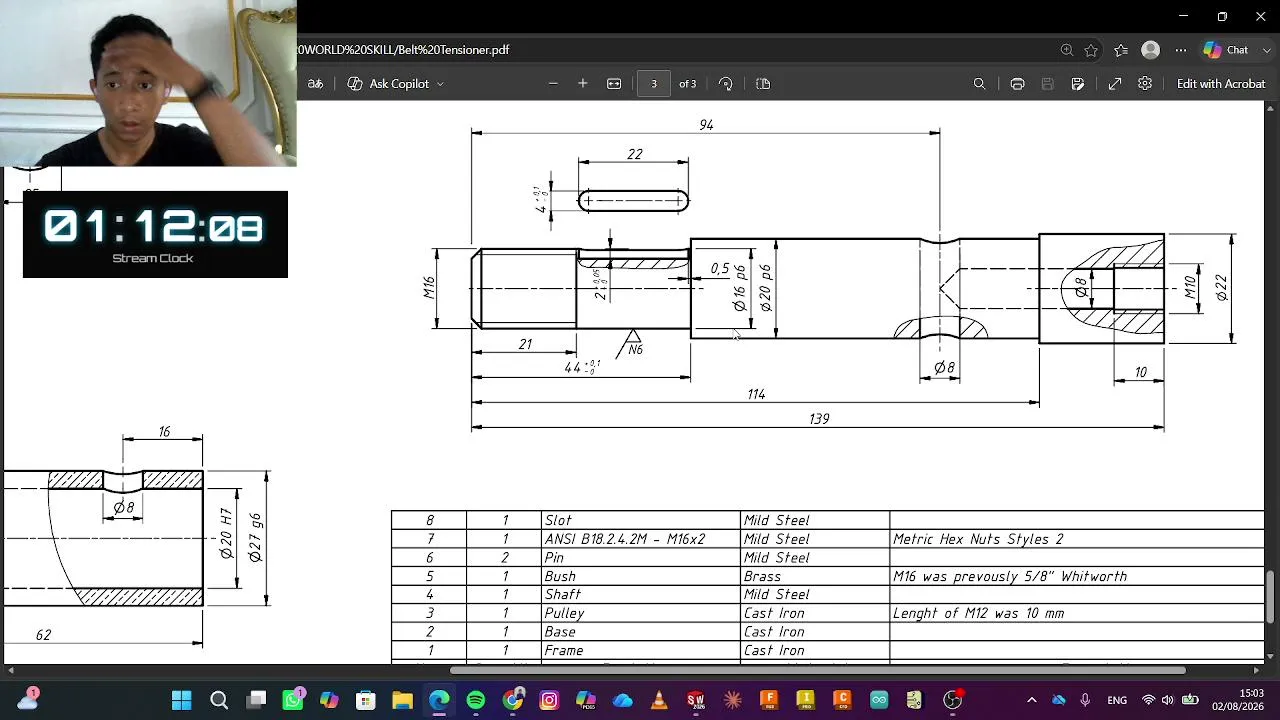Image resolution: width=1280 pixels, height=720 pixels.
Task: Open OBS Studio from taskbar
Action: point(953,700)
